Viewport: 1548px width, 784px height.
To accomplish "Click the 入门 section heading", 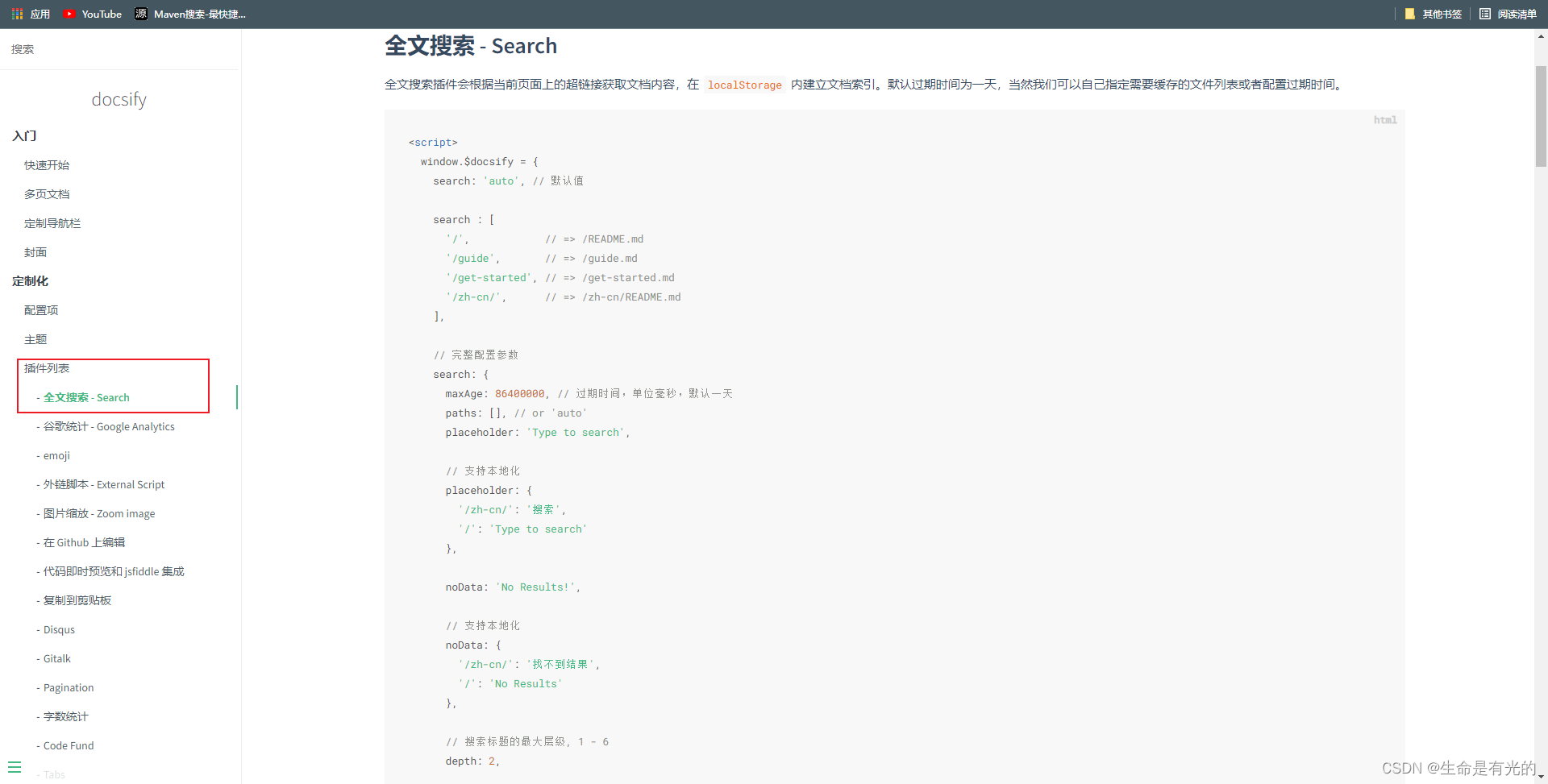I will pos(24,136).
